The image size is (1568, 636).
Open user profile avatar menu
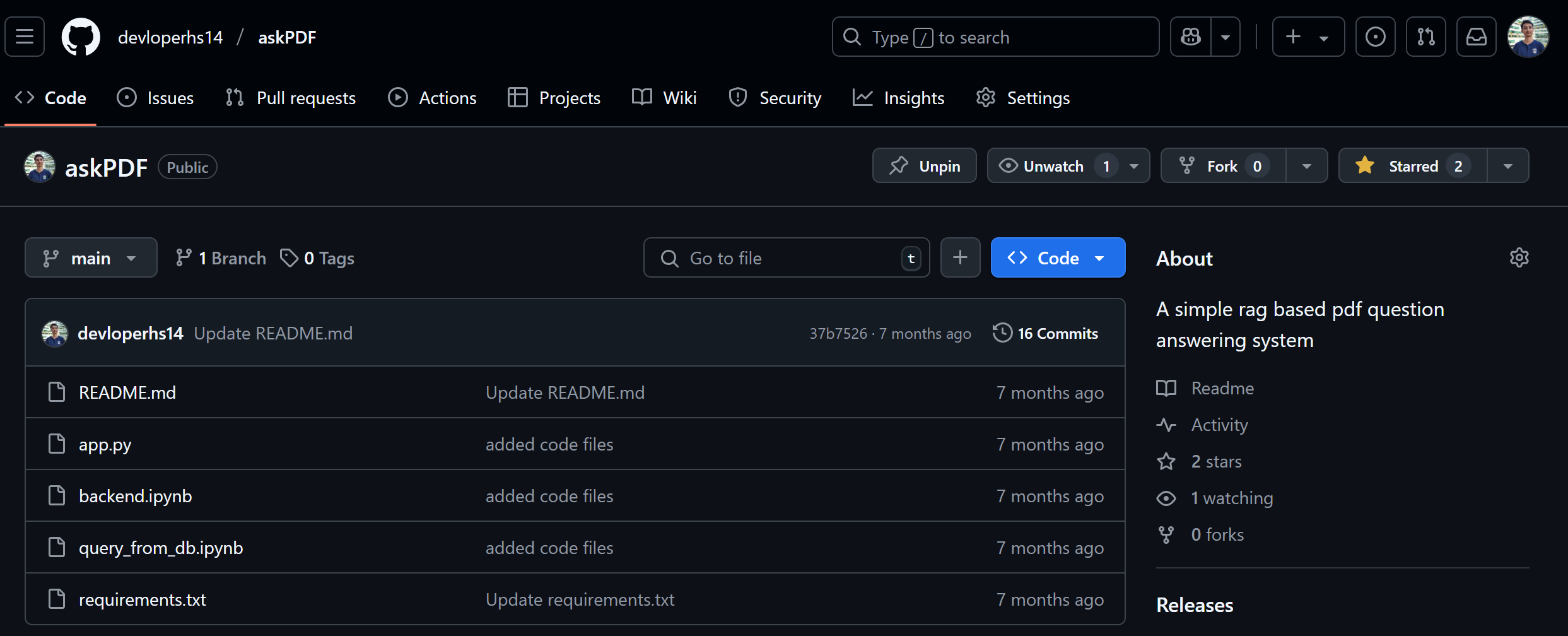click(x=1528, y=37)
